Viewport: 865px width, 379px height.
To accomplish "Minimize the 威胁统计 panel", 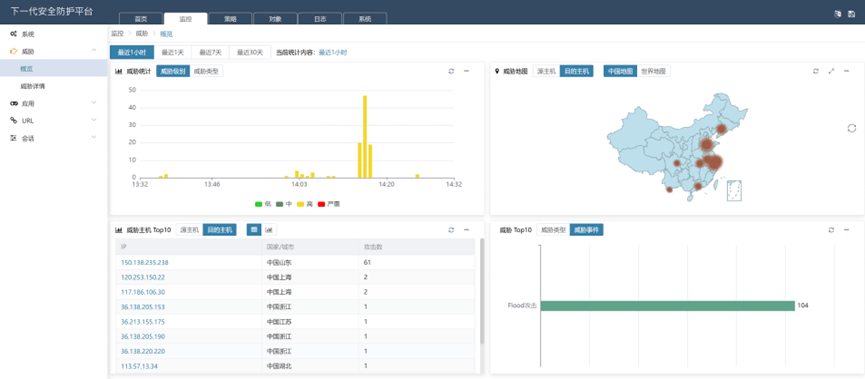I will click(466, 71).
